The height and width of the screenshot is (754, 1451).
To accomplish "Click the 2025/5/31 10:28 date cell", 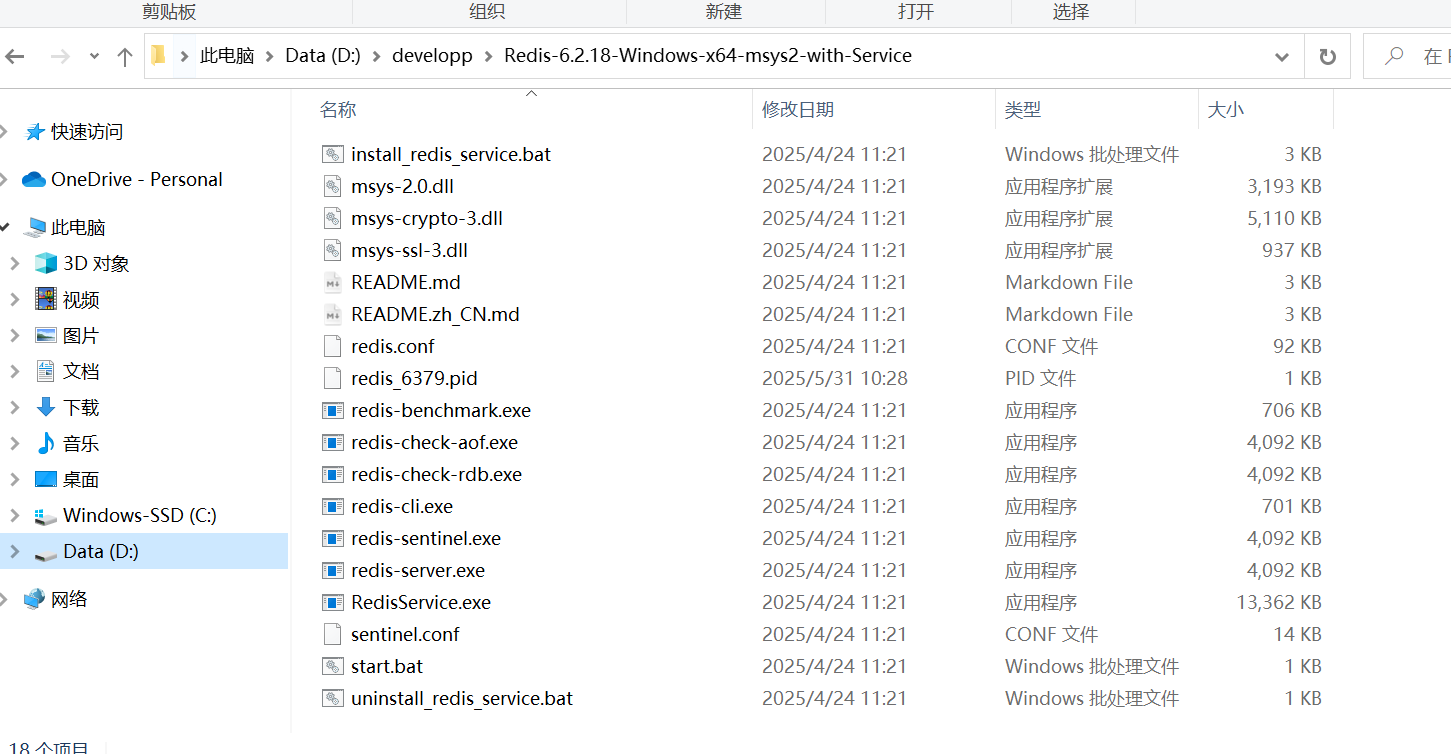I will pos(835,378).
